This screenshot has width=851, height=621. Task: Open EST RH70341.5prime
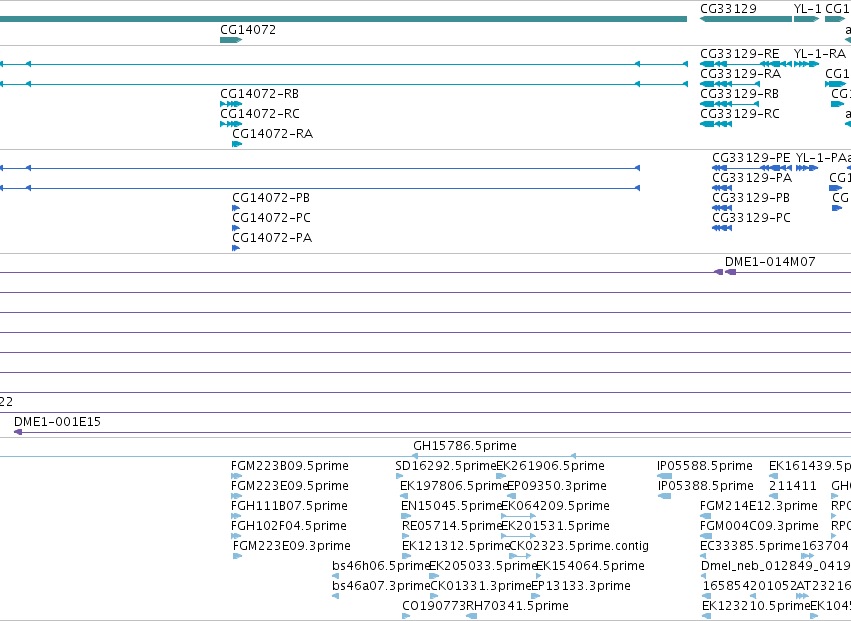517,606
